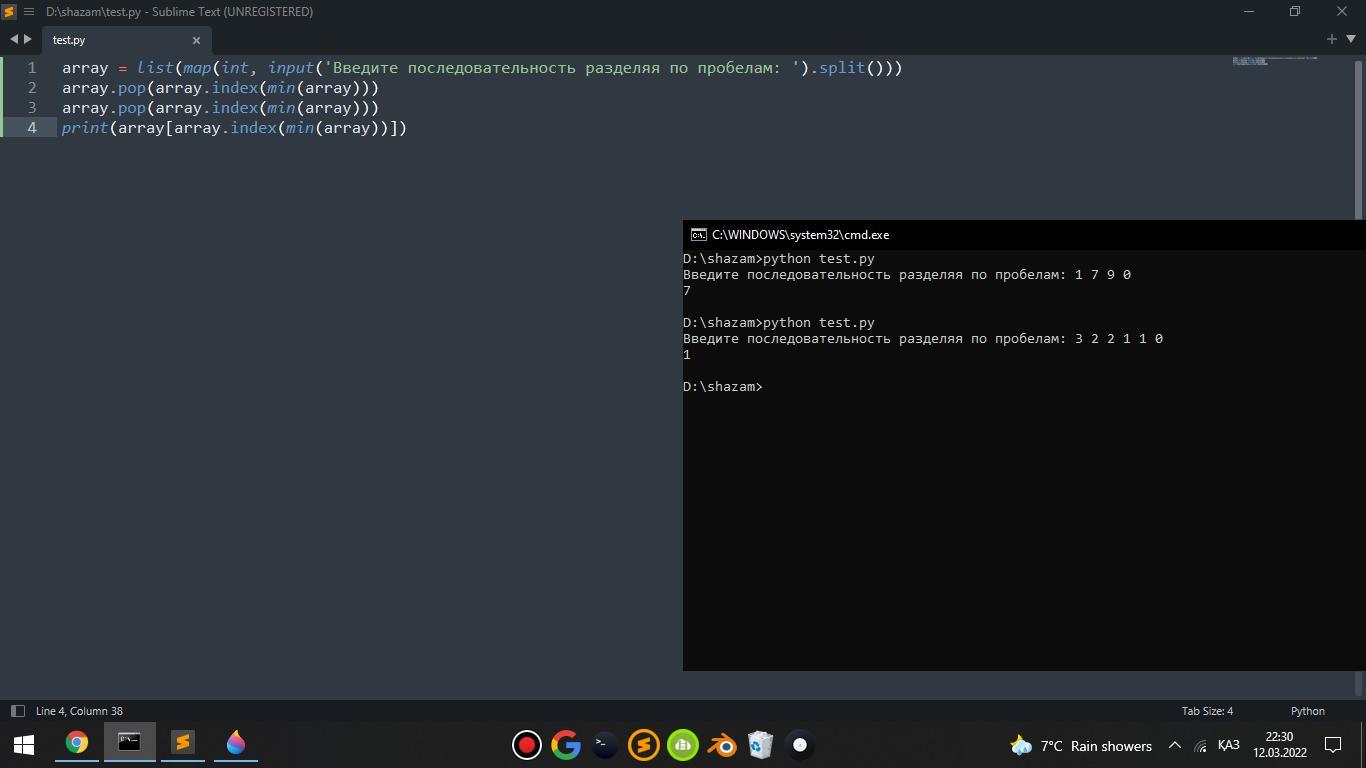Click line number 3 in gutter
Viewport: 1366px width, 768px height.
(x=32, y=108)
